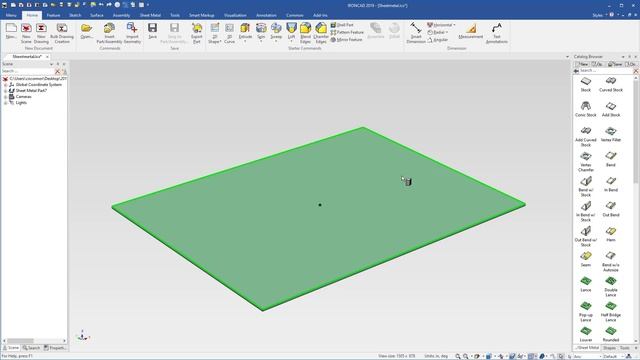Select the Loft tool
Viewport: 640px width, 360px height.
coord(291,31)
